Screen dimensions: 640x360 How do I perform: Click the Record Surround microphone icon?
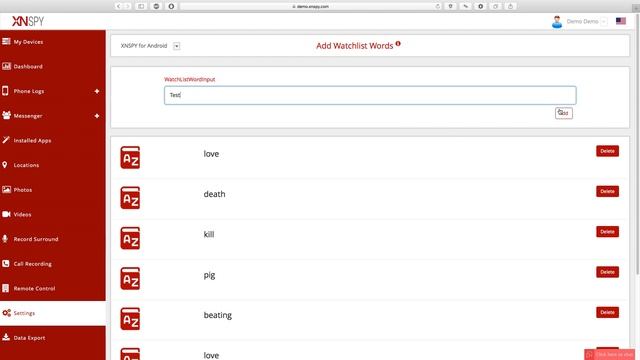pos(5,239)
